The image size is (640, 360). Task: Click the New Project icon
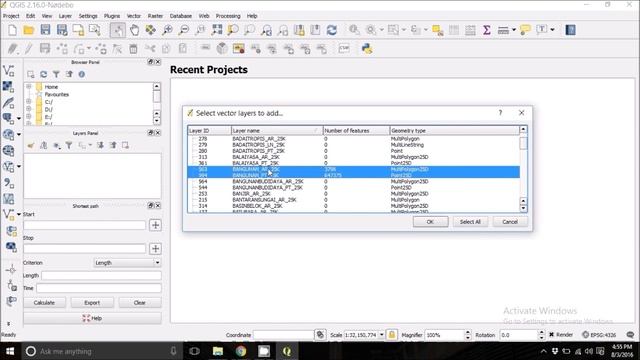[x=13, y=30]
